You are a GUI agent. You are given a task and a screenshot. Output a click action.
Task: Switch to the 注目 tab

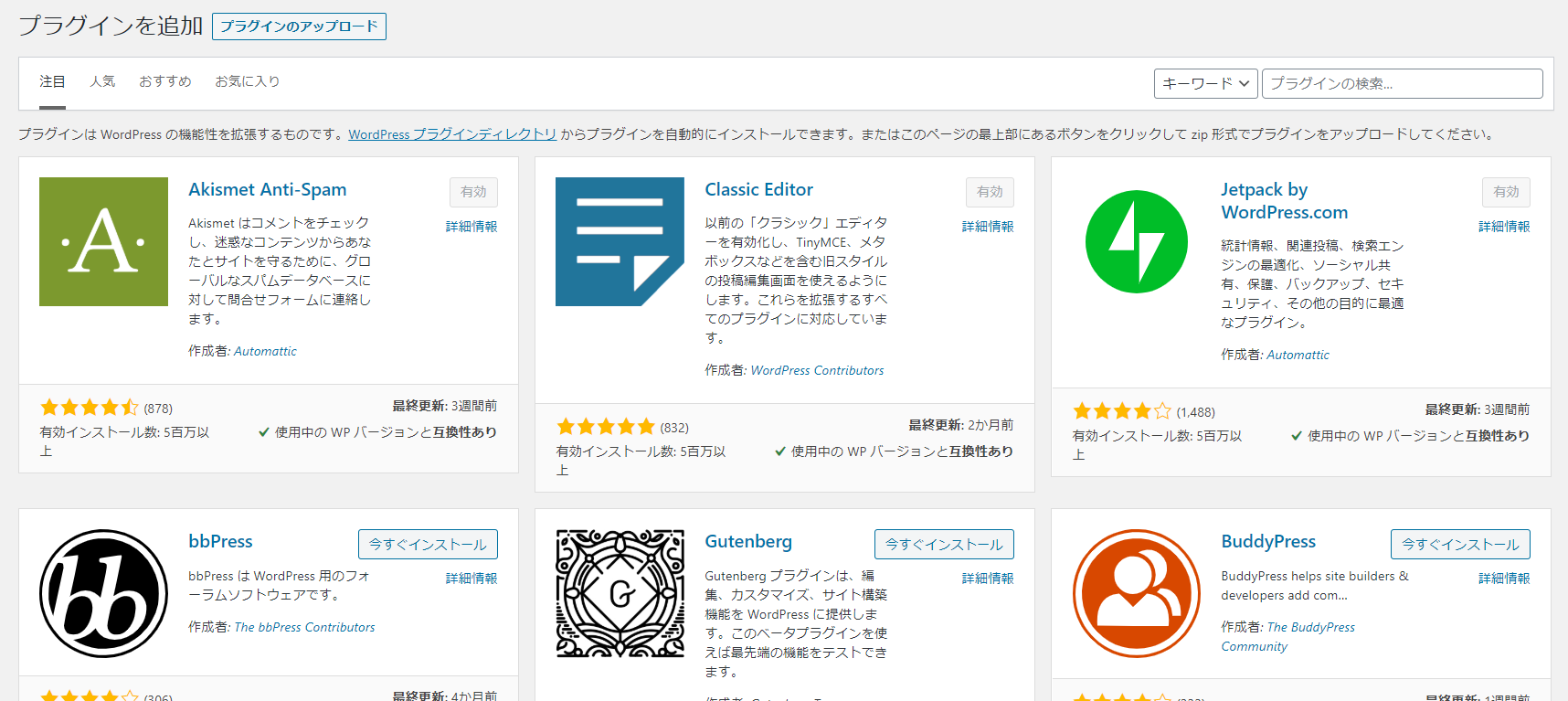click(52, 81)
